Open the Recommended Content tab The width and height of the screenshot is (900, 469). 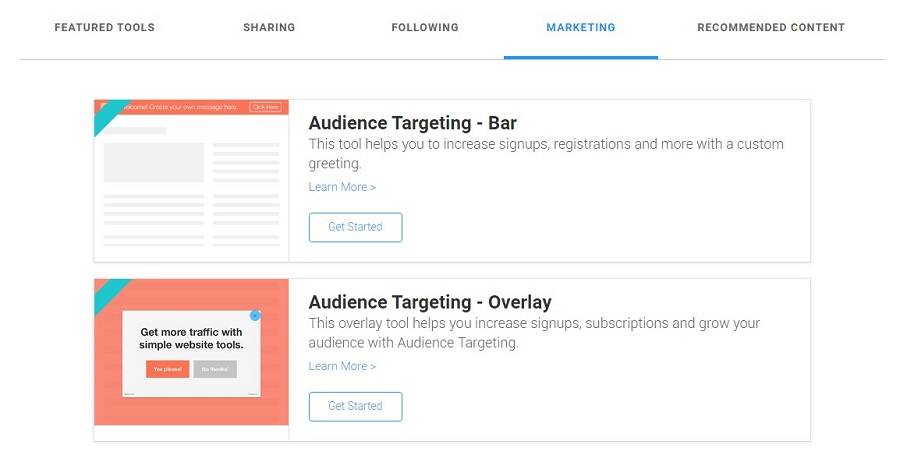tap(771, 28)
